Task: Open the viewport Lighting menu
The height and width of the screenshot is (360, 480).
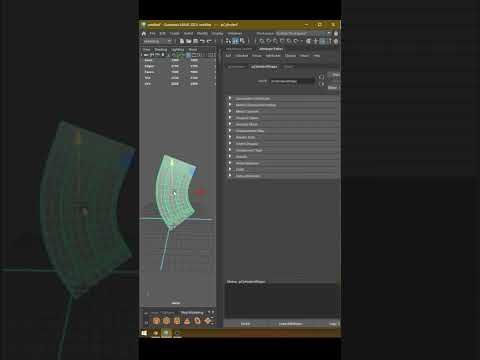Action: pos(178,50)
